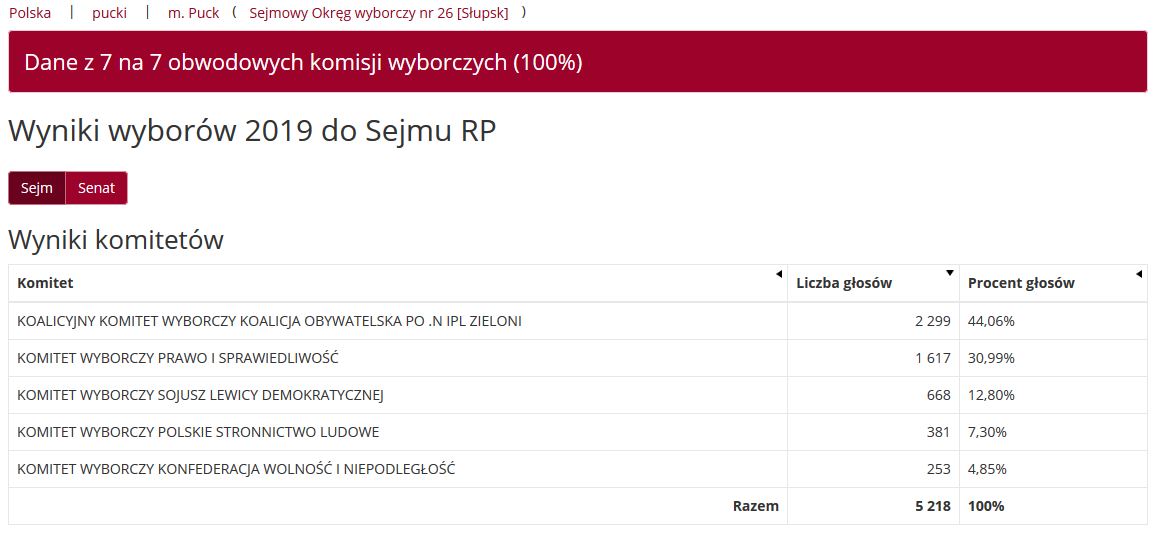Switch to the Senat results tab
1153x533 pixels.
(96, 188)
